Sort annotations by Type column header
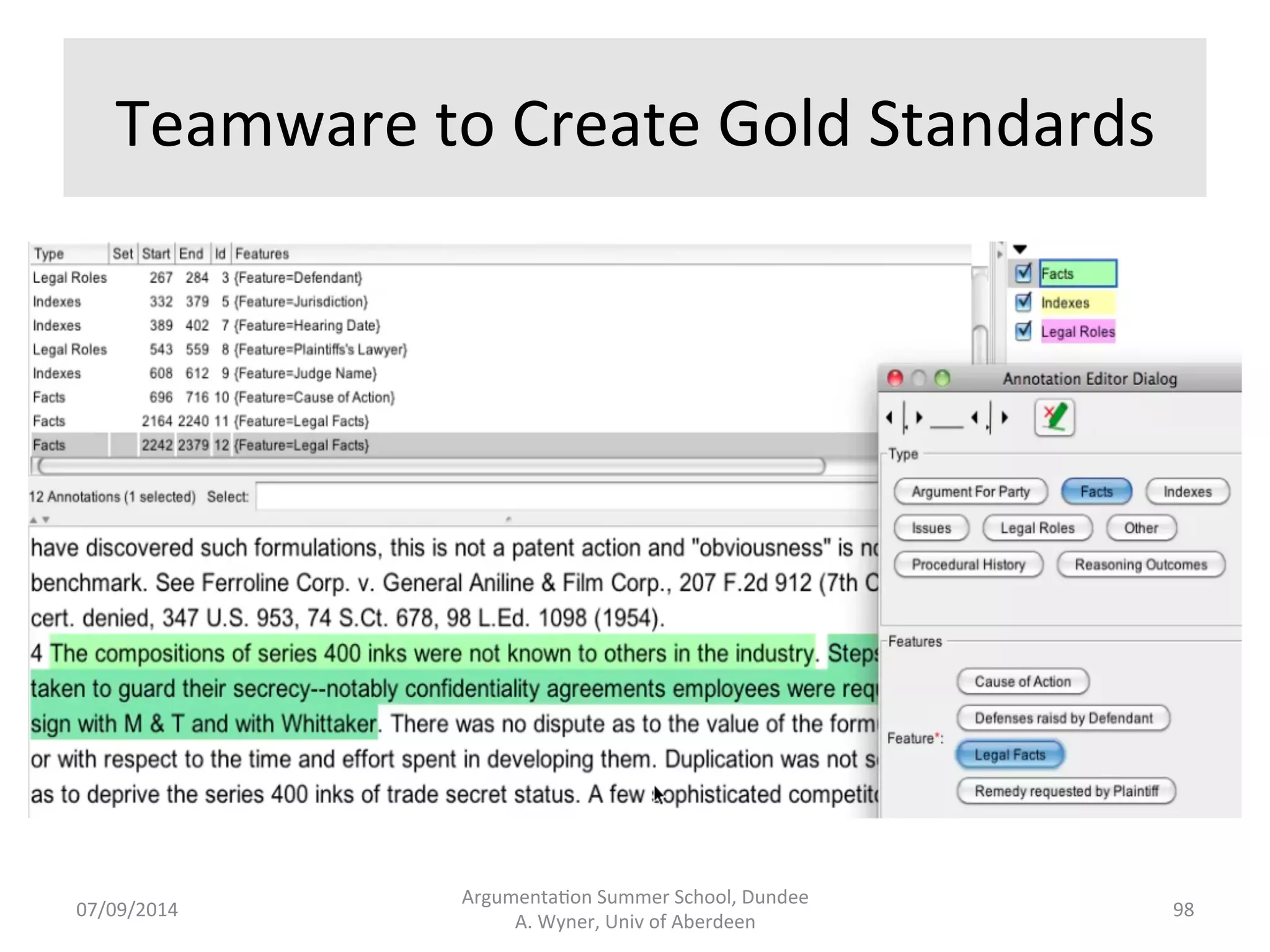 [68, 253]
